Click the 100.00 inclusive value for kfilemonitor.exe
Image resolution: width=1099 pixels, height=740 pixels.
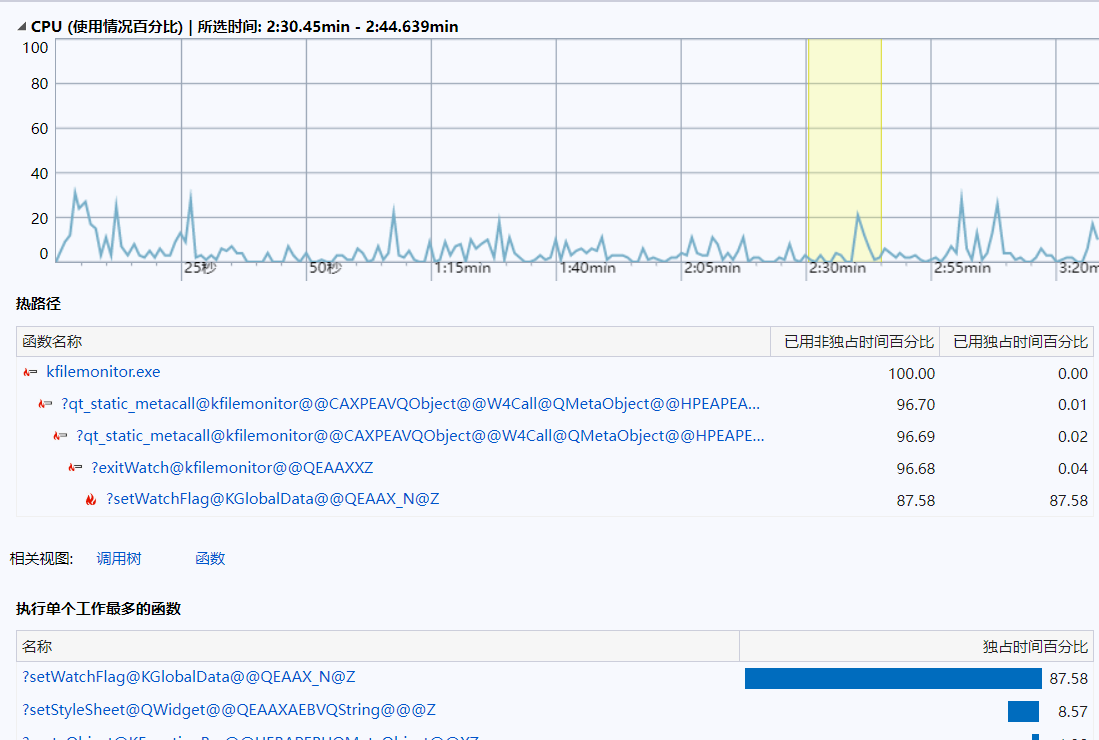coord(911,374)
